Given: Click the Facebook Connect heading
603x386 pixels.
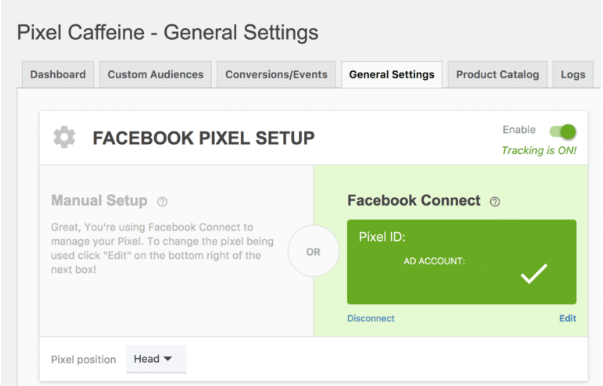Looking at the screenshot, I should tap(414, 201).
